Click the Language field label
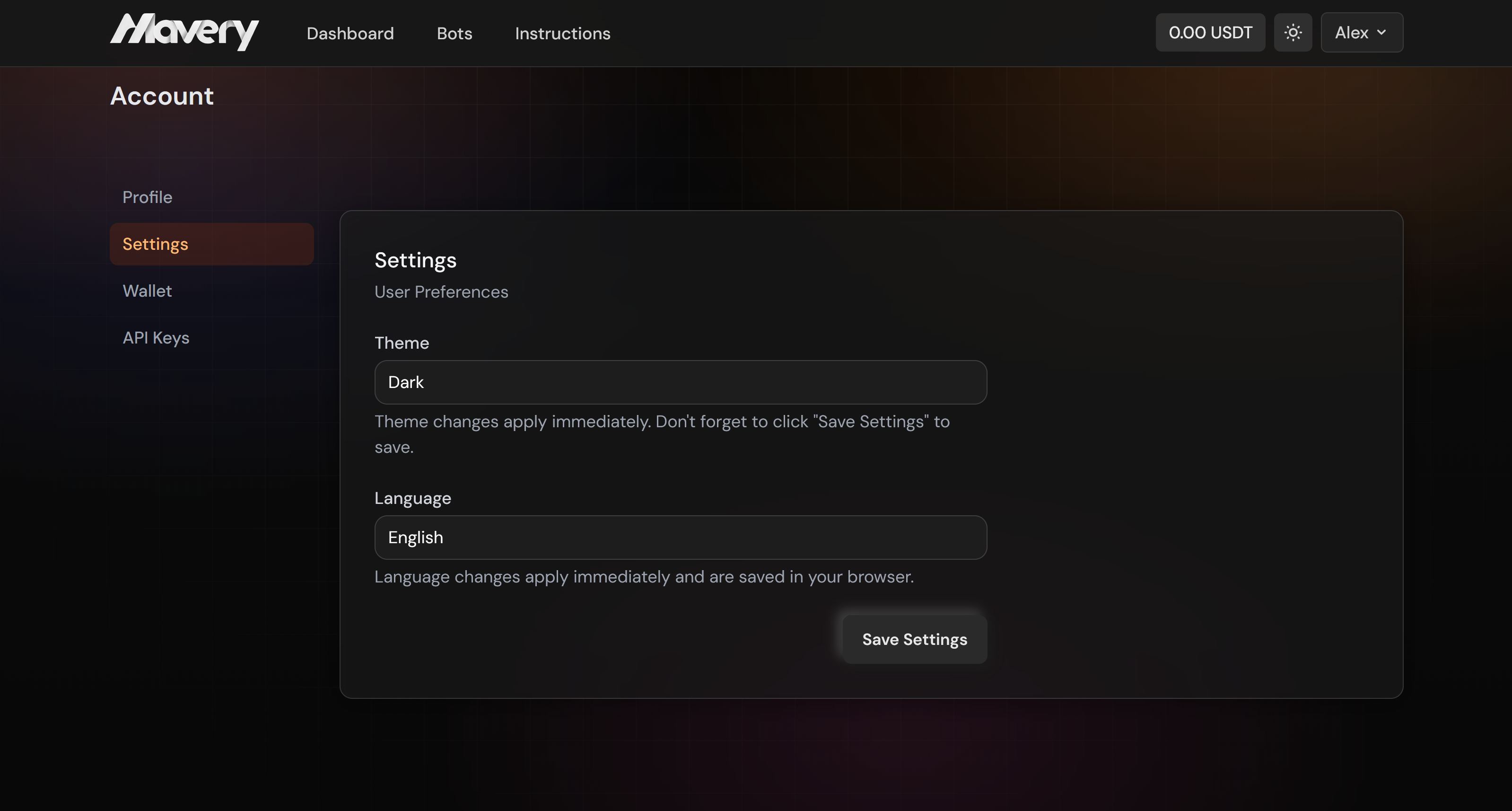The height and width of the screenshot is (811, 1512). point(412,498)
